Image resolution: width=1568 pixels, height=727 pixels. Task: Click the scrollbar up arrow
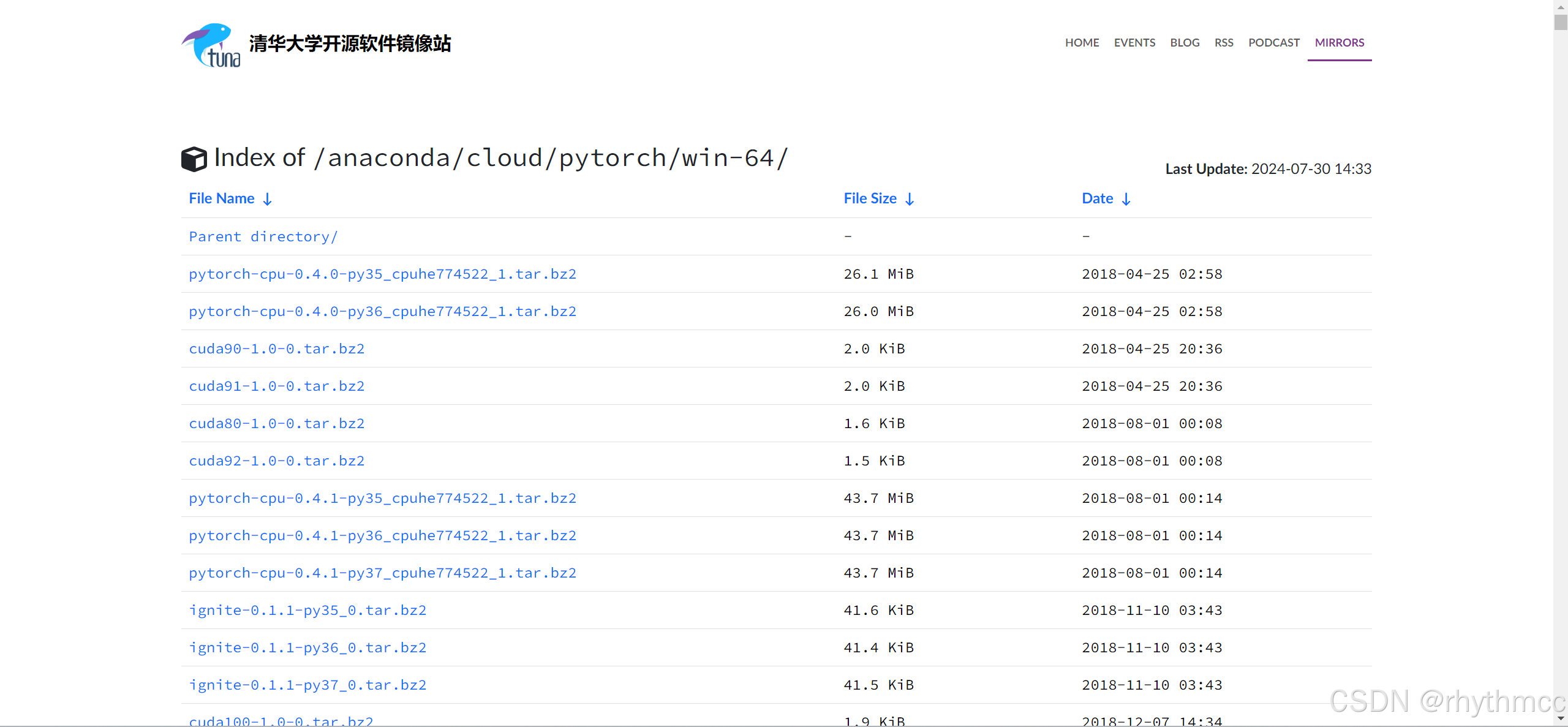[1560, 6]
